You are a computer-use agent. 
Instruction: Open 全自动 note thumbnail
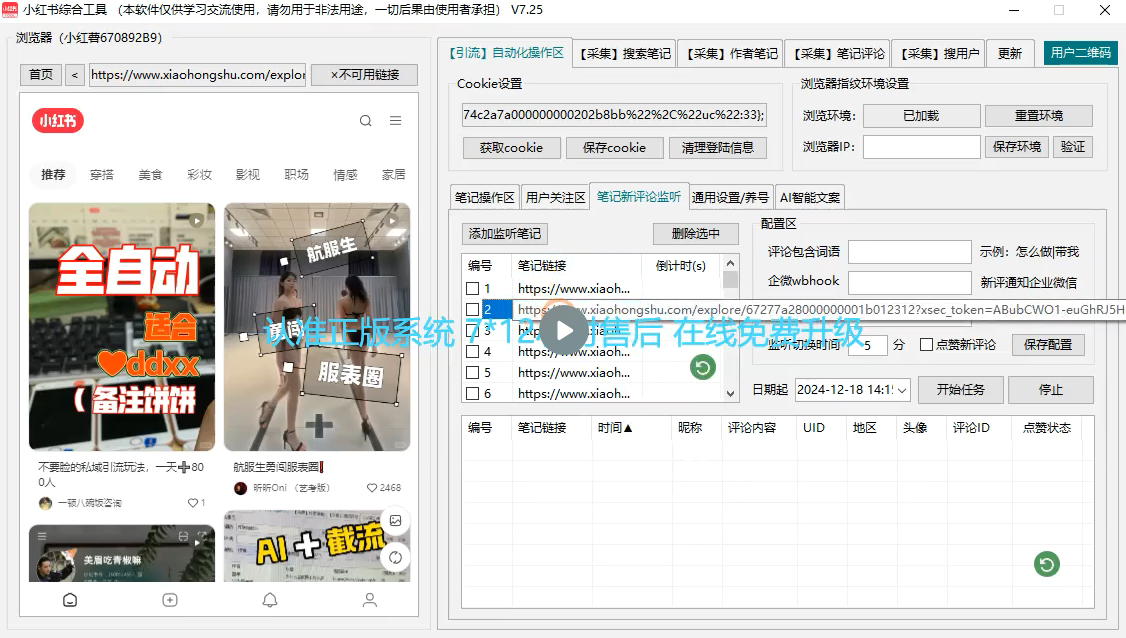(122, 327)
